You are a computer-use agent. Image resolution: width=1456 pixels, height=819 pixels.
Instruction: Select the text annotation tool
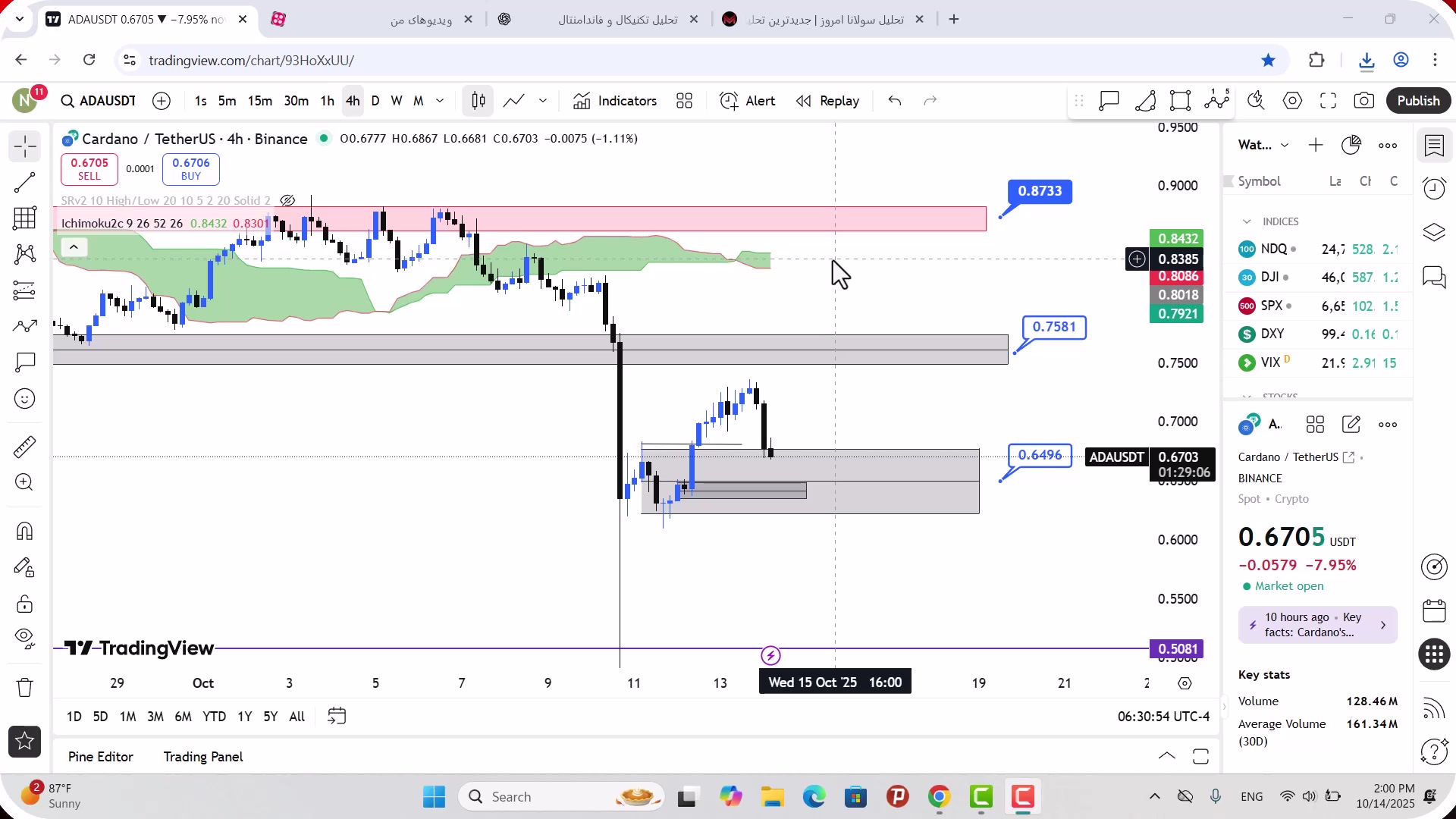point(25,362)
